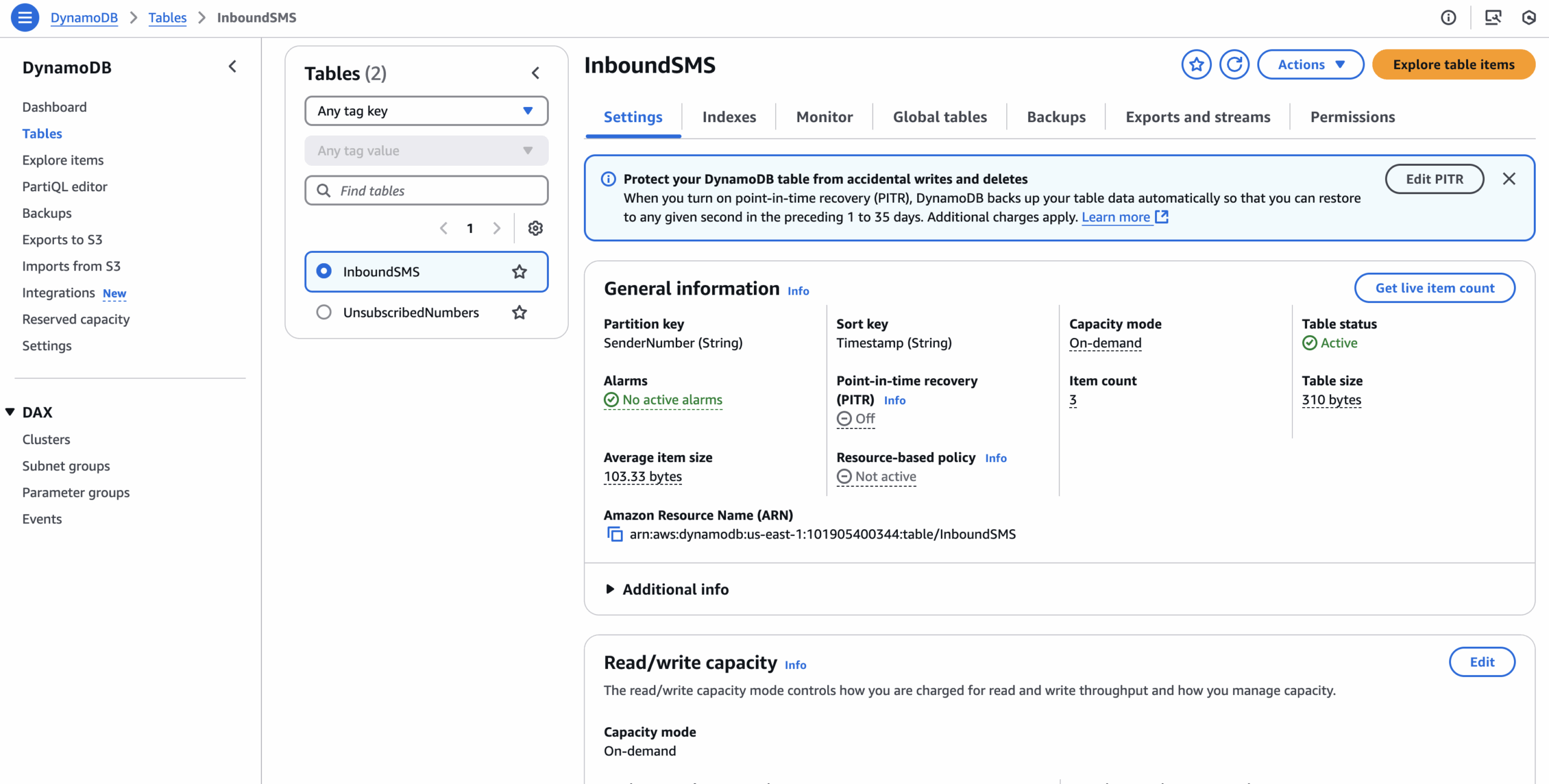Dismiss the PITR protection banner
The width and height of the screenshot is (1549, 784).
pyautogui.click(x=1509, y=178)
